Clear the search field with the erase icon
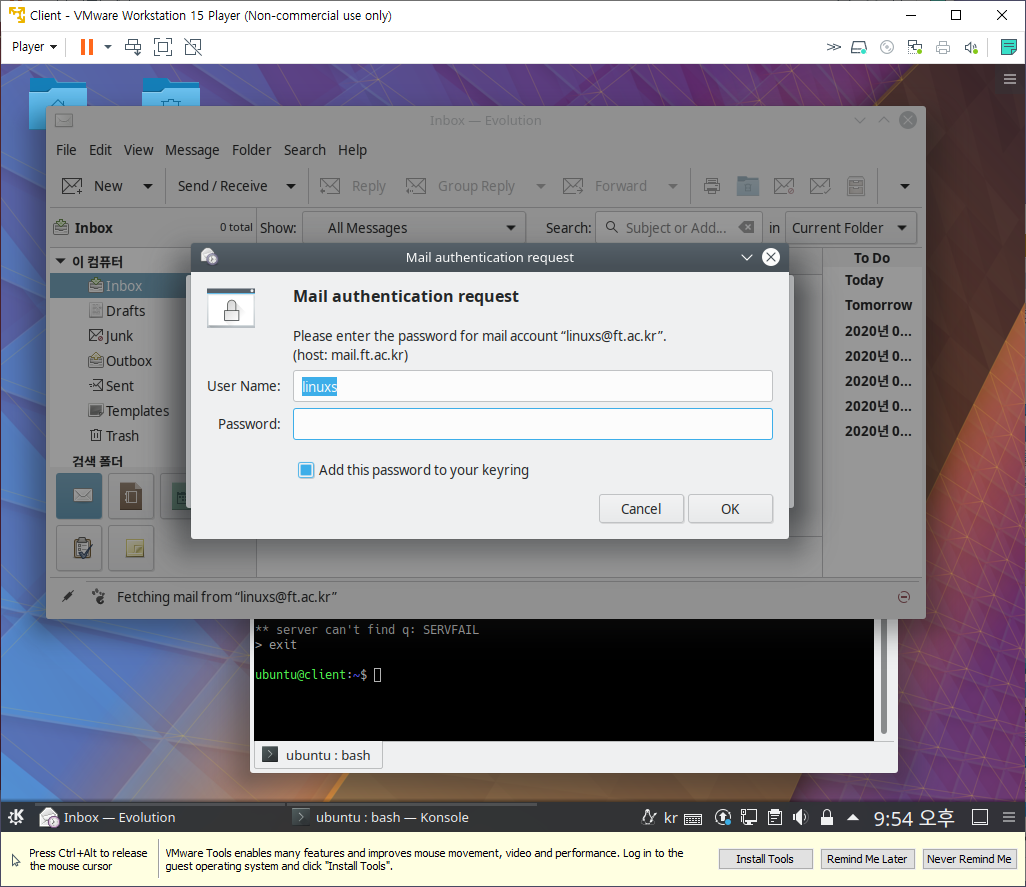Image resolution: width=1026 pixels, height=887 pixels. pos(746,228)
